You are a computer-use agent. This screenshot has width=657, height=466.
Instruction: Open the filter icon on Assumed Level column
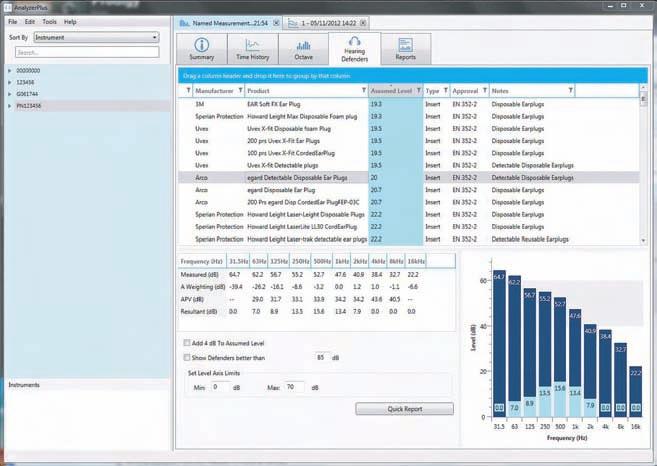point(418,91)
